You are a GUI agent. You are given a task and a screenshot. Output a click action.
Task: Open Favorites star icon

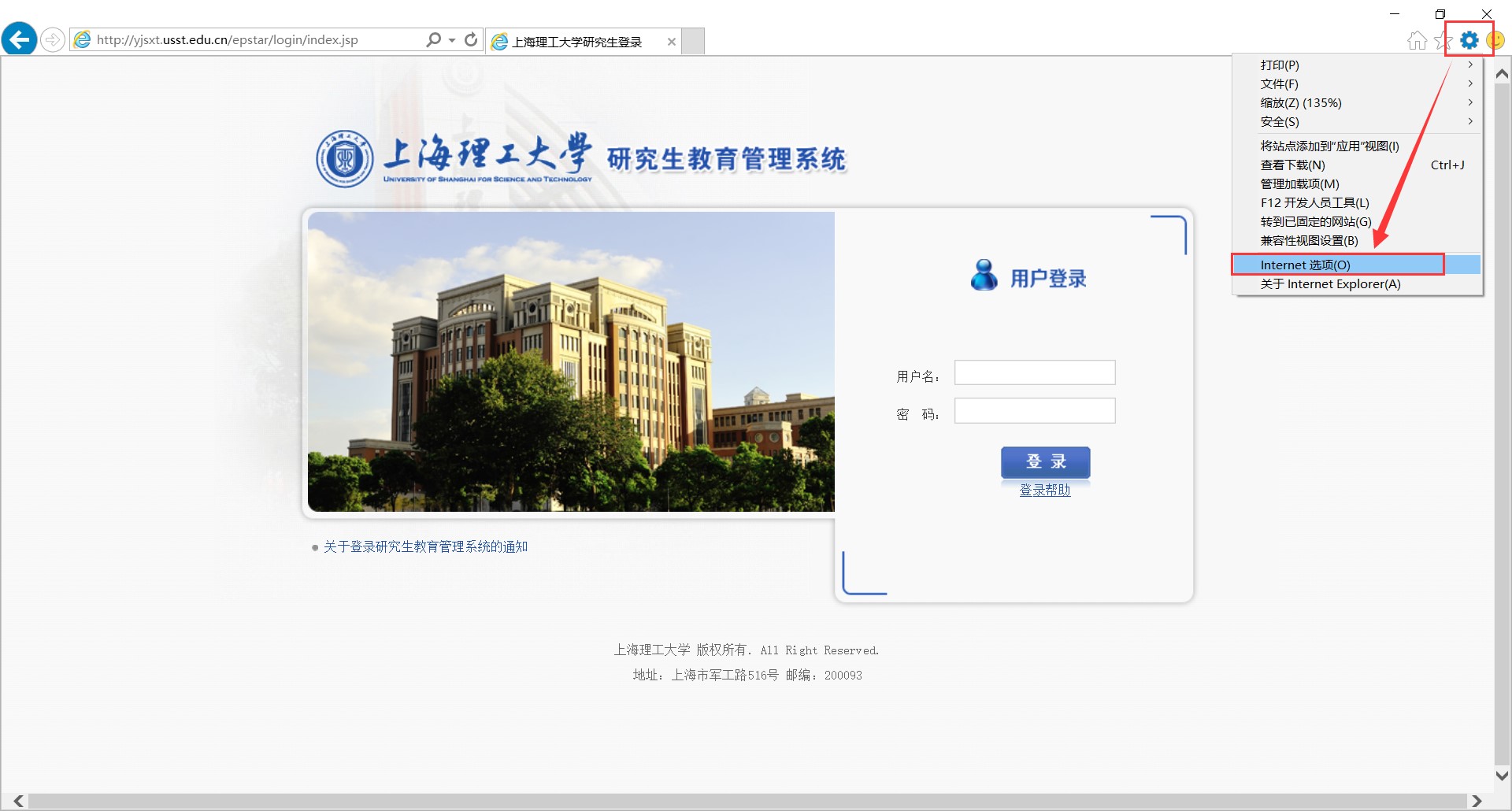tap(1443, 40)
